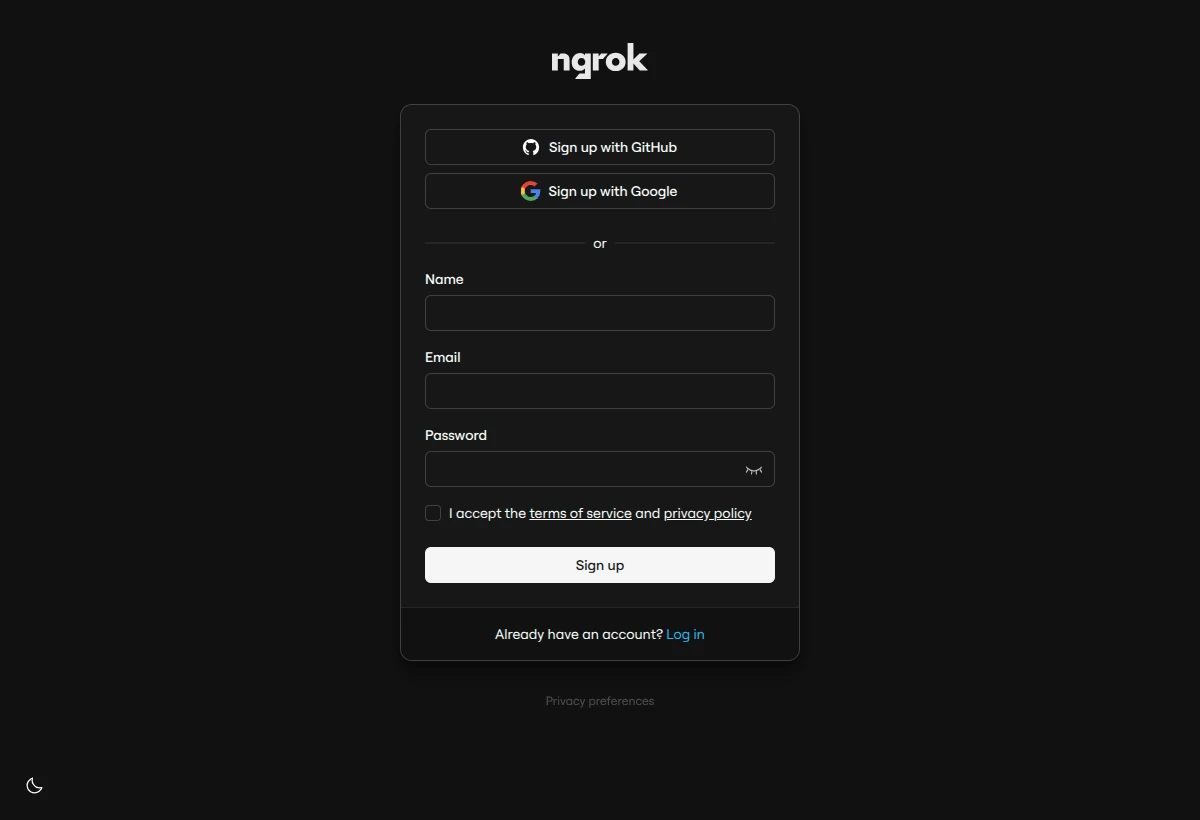Go to Log in link
Screen dimensions: 1200x820
[x=685, y=634]
